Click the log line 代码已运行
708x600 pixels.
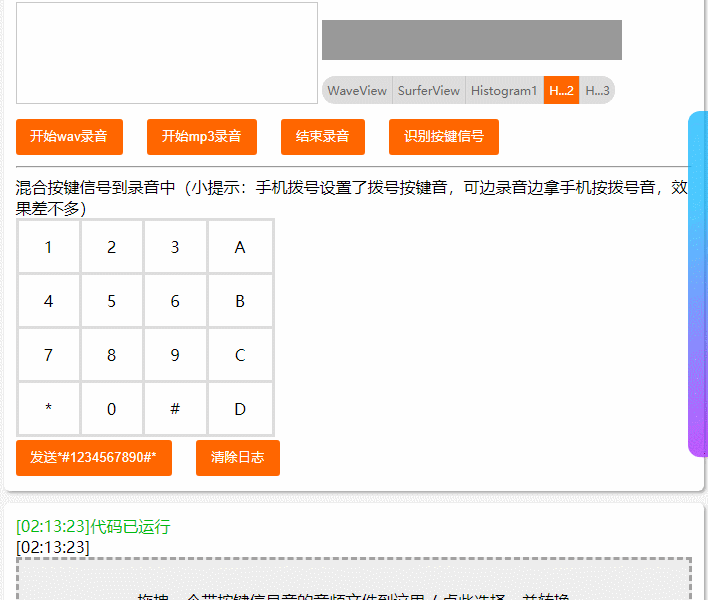[x=93, y=526]
